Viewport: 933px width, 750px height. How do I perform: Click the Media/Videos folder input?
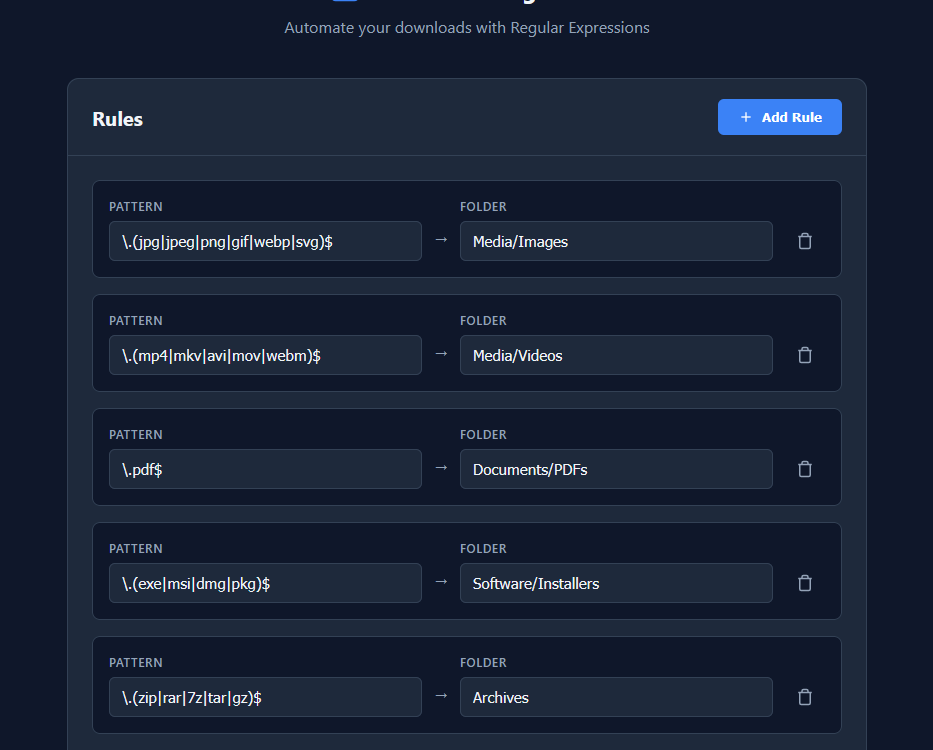pyautogui.click(x=616, y=355)
